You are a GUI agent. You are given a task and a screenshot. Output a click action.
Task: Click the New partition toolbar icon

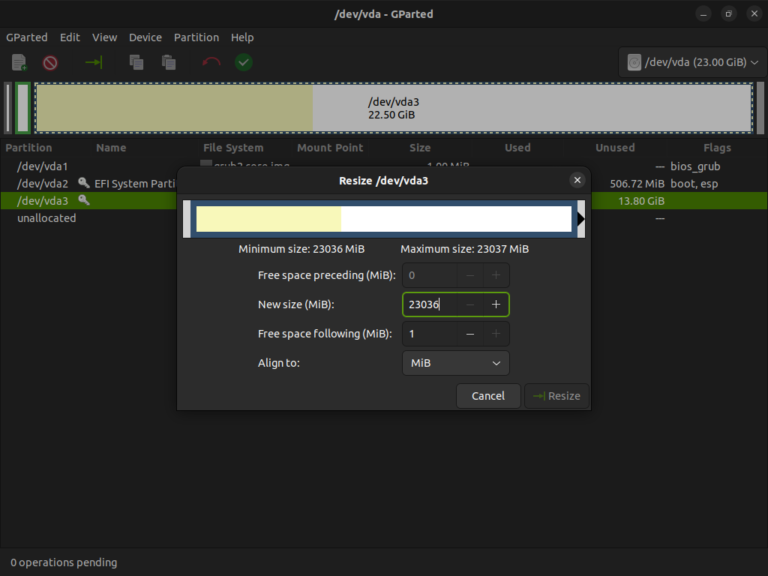pyautogui.click(x=19, y=62)
